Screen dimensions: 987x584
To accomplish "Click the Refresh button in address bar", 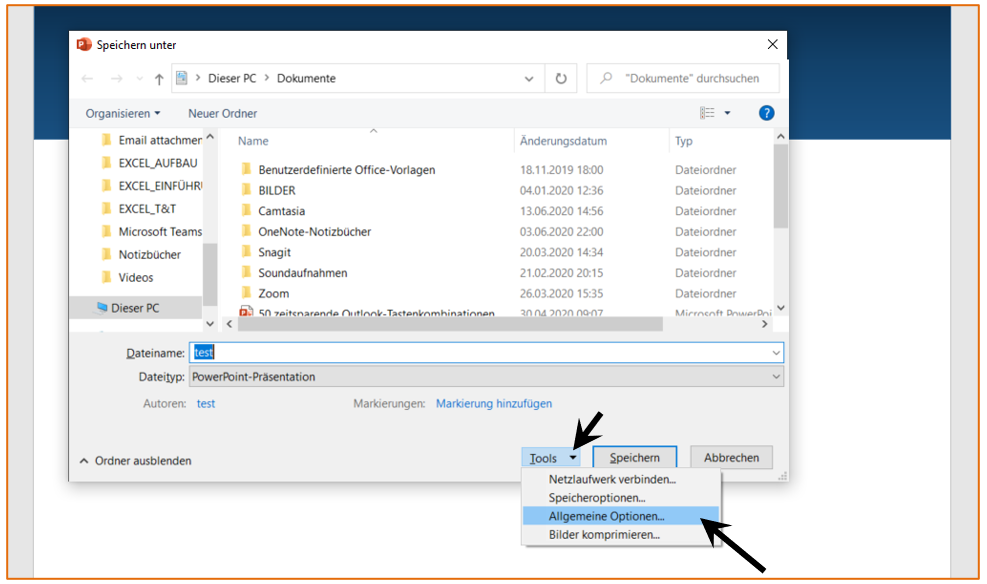I will tap(561, 79).
